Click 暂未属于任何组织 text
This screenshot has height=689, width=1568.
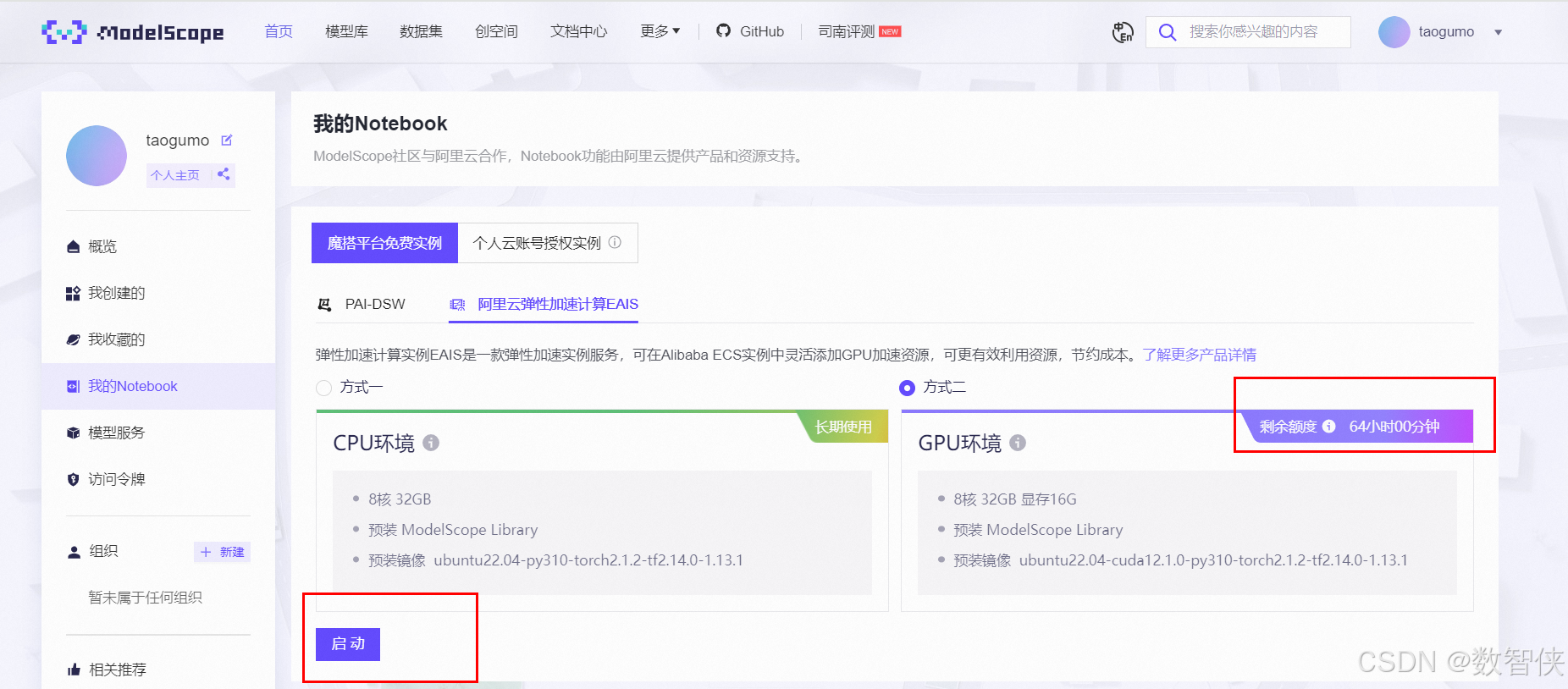point(145,598)
